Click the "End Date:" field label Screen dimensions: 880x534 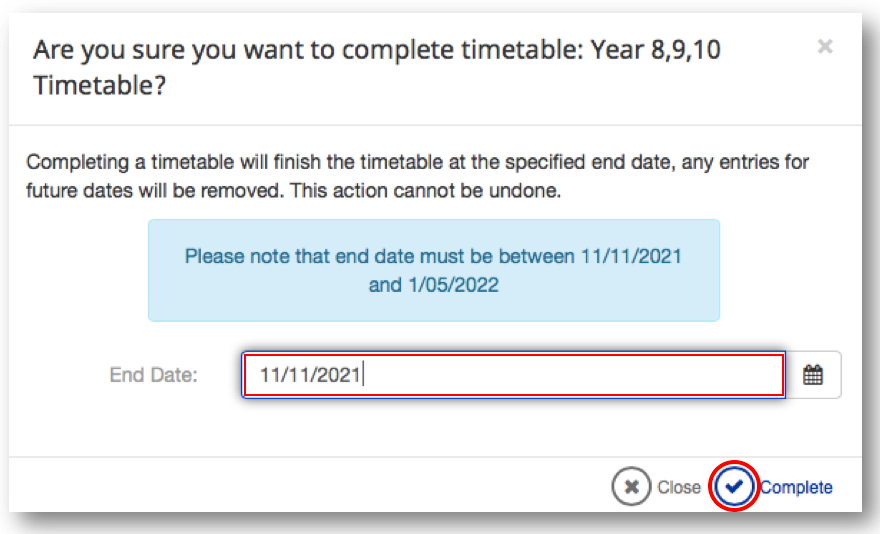point(154,375)
